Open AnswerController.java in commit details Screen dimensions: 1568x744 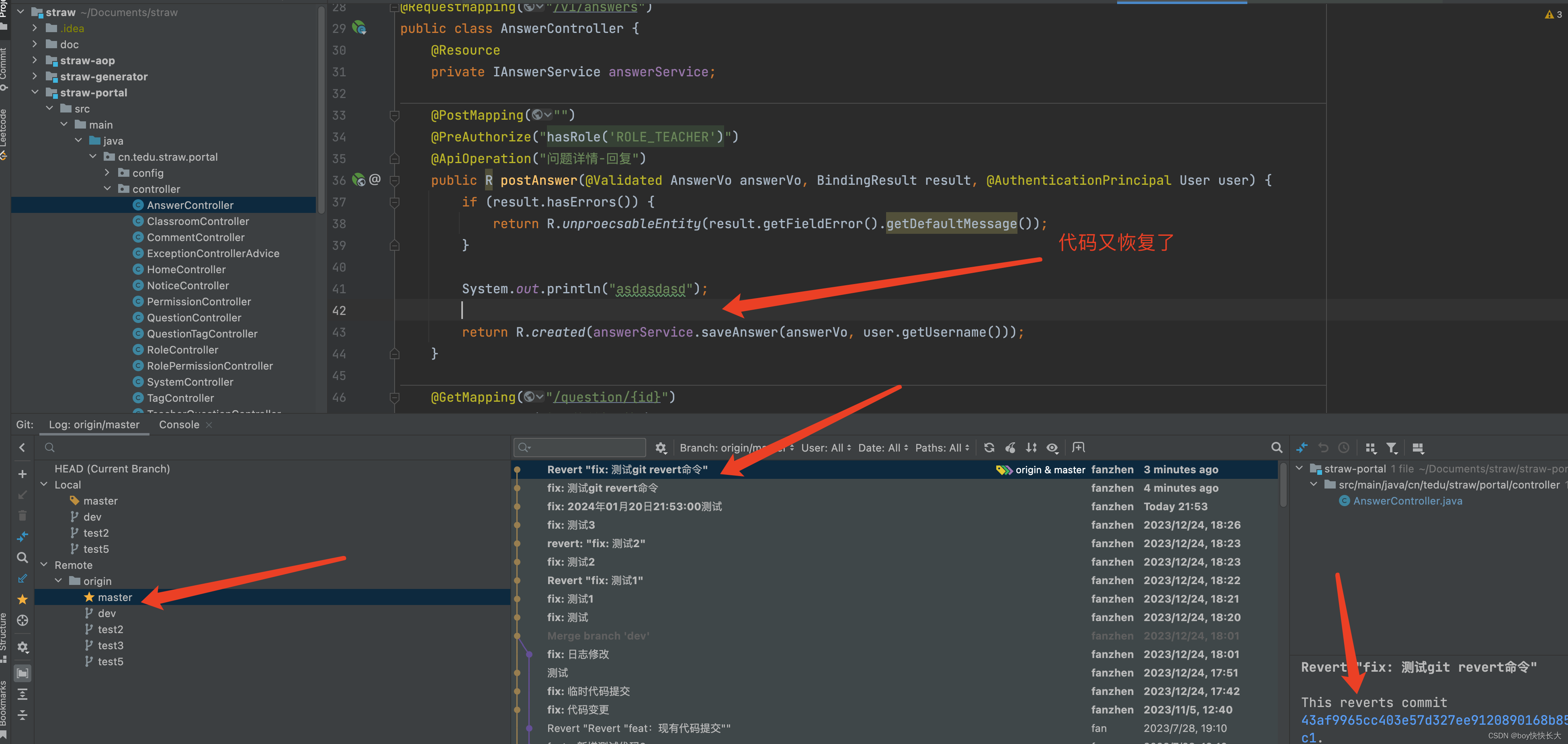click(1407, 501)
